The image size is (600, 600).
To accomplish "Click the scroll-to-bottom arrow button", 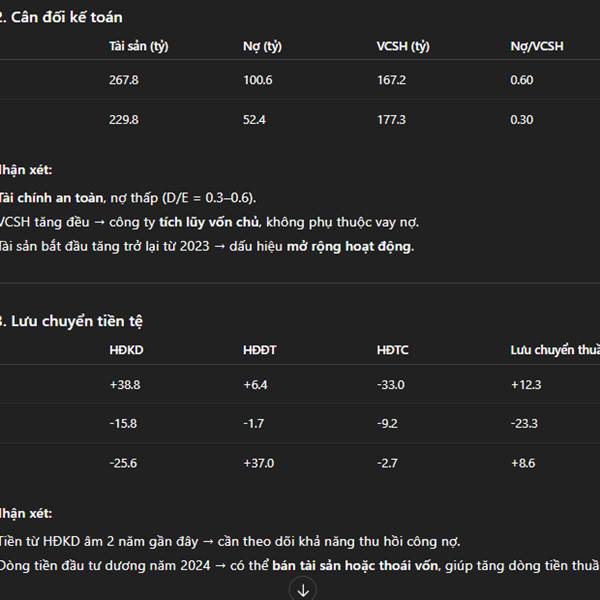I will click(x=303, y=590).
